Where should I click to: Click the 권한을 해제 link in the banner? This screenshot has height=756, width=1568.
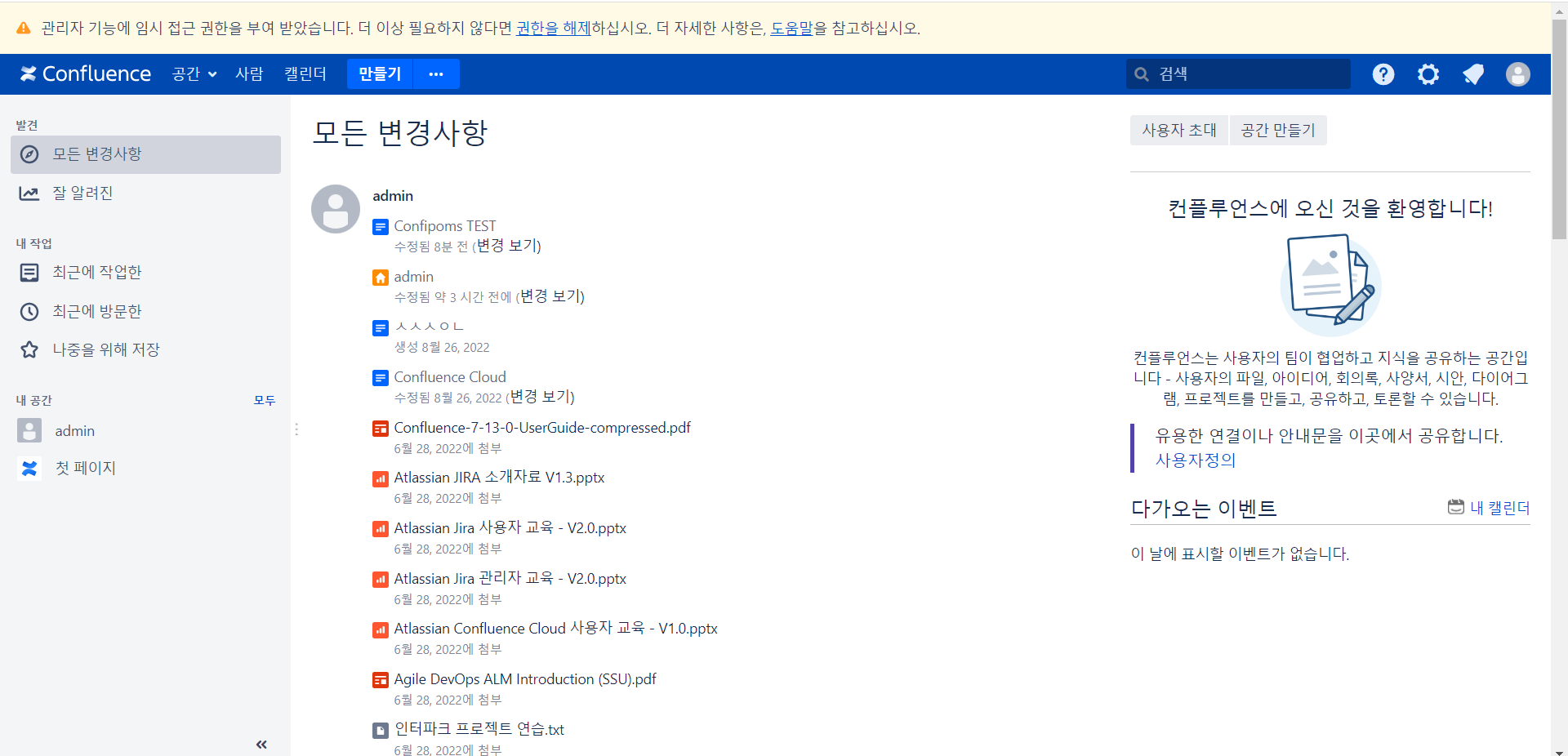tap(554, 28)
